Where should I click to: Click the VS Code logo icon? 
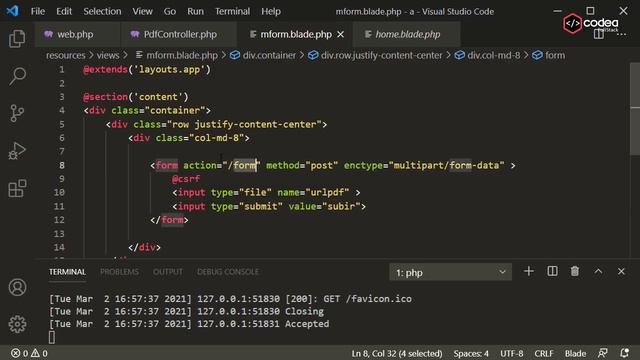12,11
